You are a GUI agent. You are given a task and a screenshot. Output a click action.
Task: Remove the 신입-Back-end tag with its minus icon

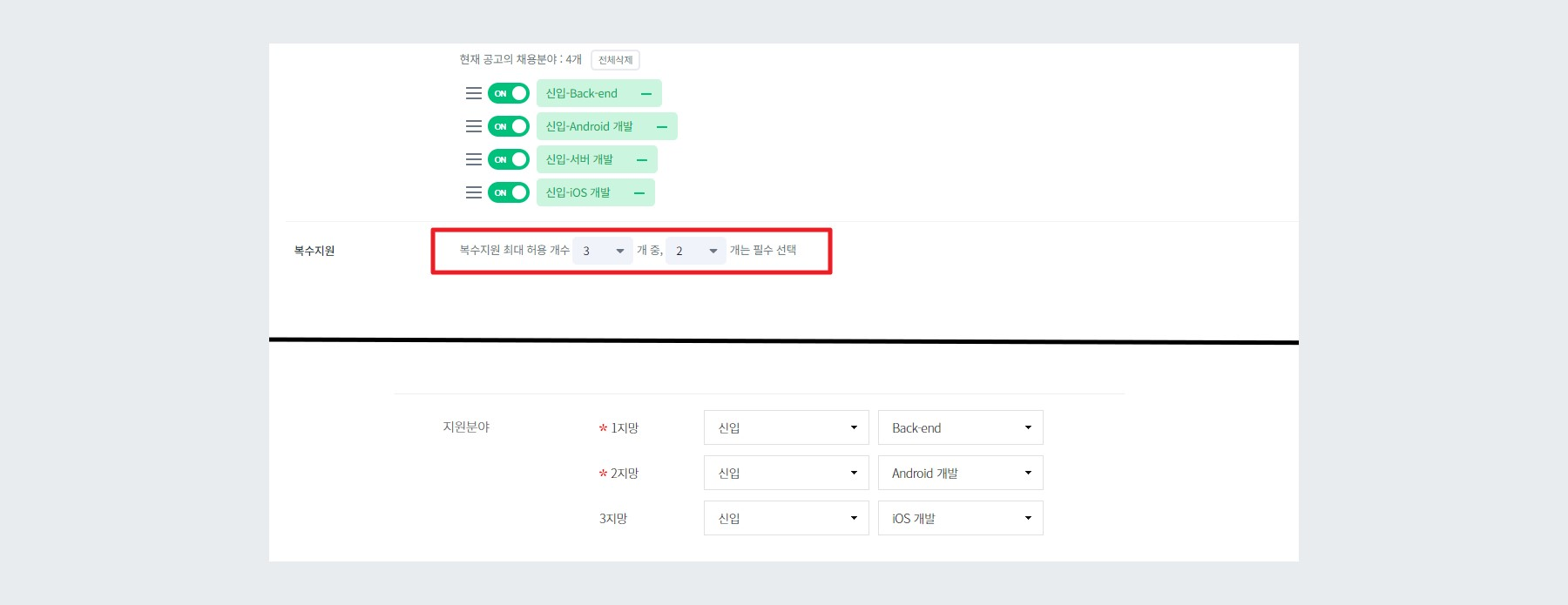coord(646,94)
